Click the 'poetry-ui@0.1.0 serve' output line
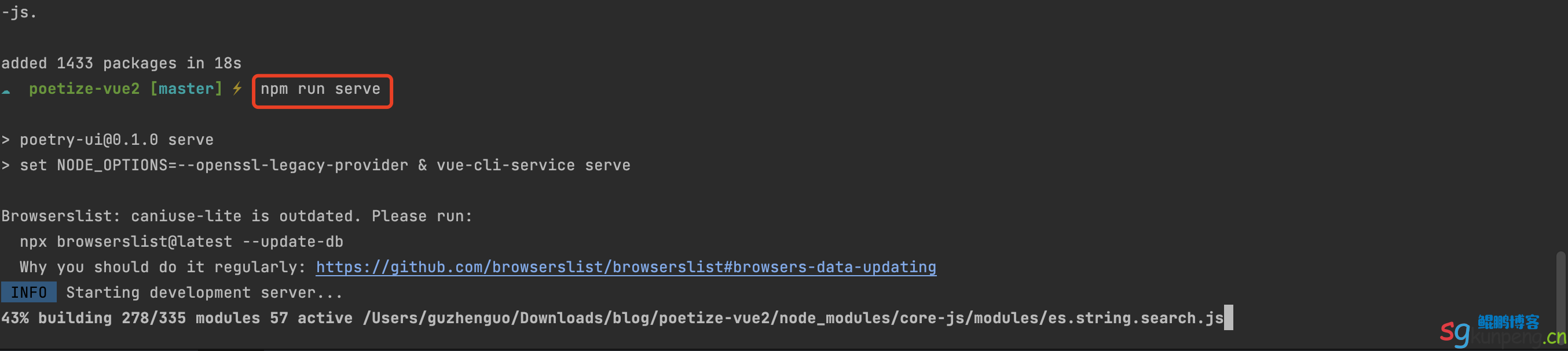This screenshot has width=1568, height=351. point(108,140)
